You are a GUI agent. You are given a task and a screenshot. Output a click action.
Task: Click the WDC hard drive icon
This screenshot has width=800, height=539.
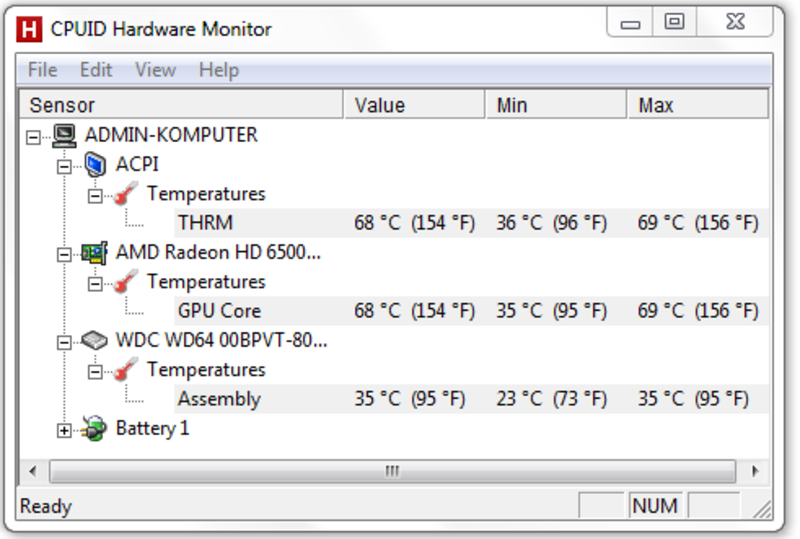click(95, 340)
